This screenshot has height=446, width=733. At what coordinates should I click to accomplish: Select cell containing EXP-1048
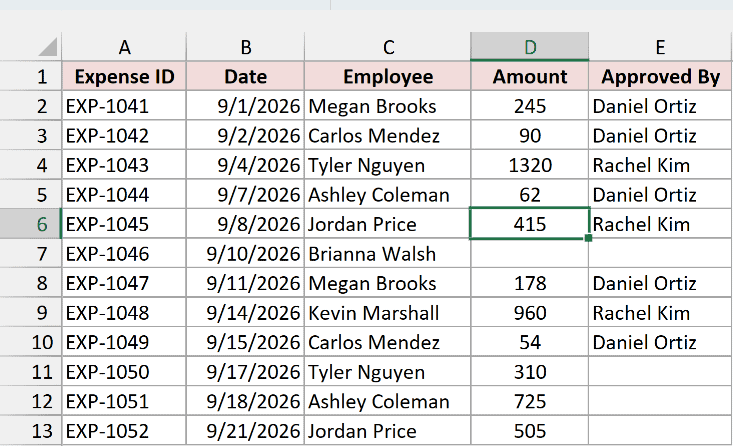click(x=124, y=312)
